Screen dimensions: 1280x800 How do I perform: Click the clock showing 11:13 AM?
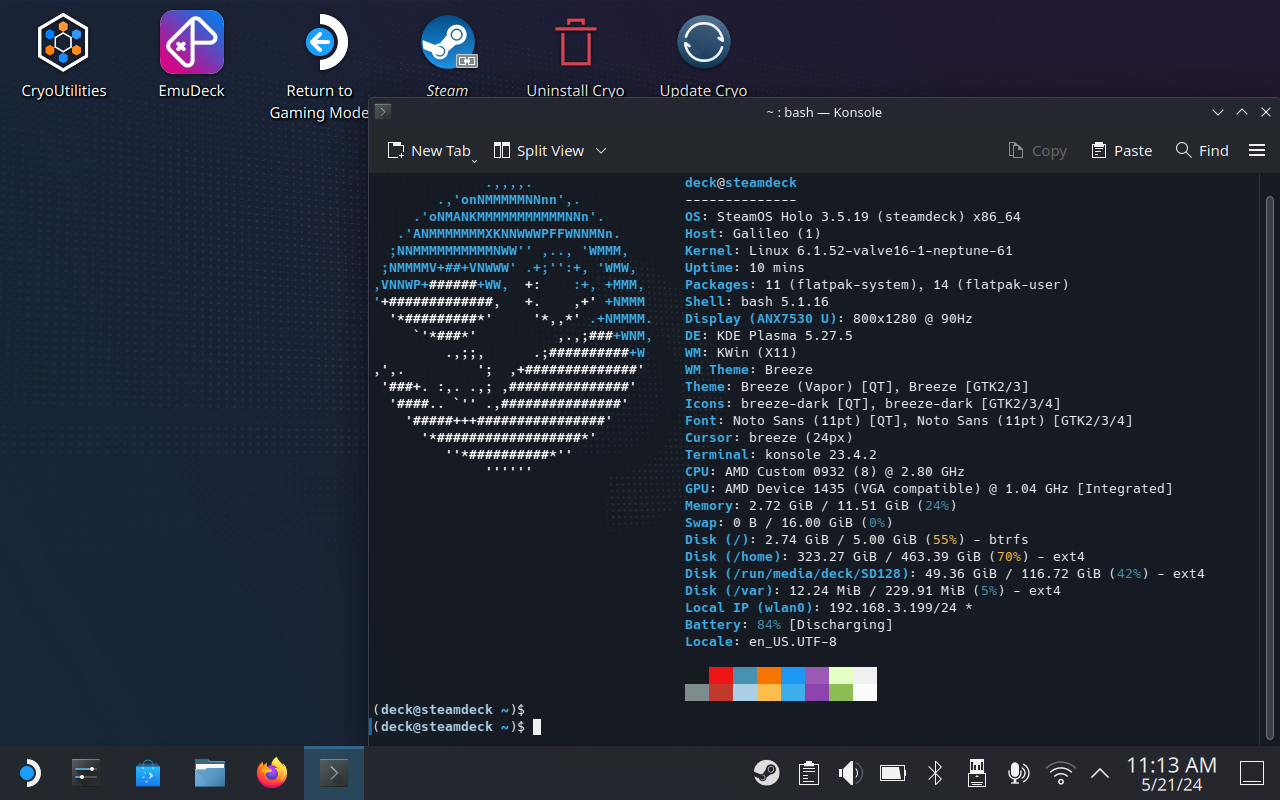[1171, 773]
